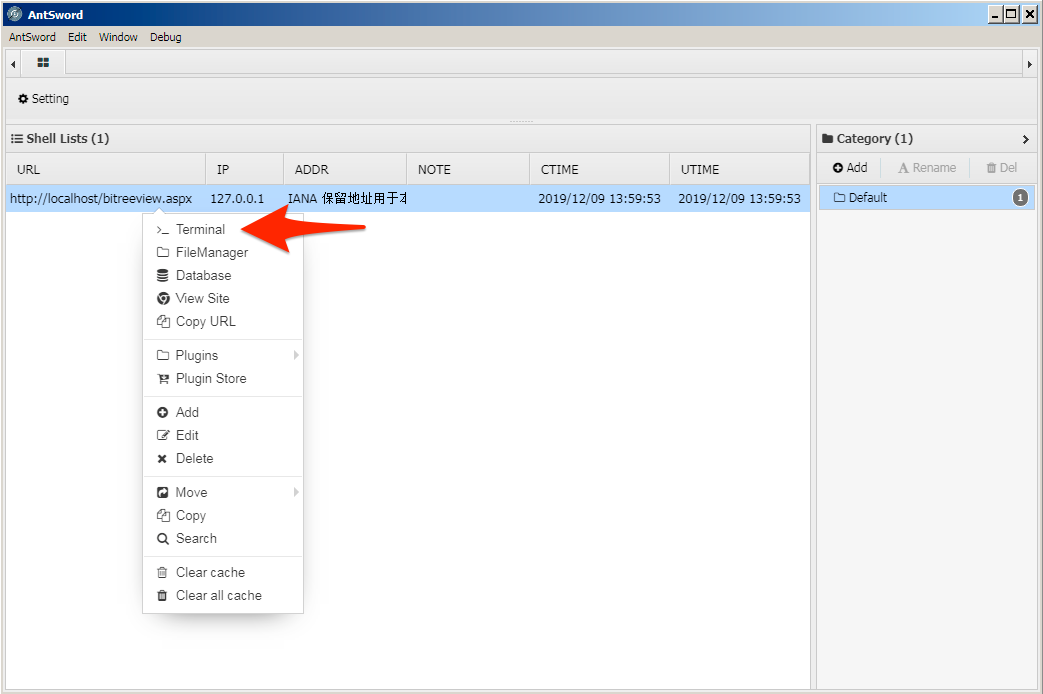Expand the Plugins submenu
Screen dimensions: 1043x694
pos(222,355)
